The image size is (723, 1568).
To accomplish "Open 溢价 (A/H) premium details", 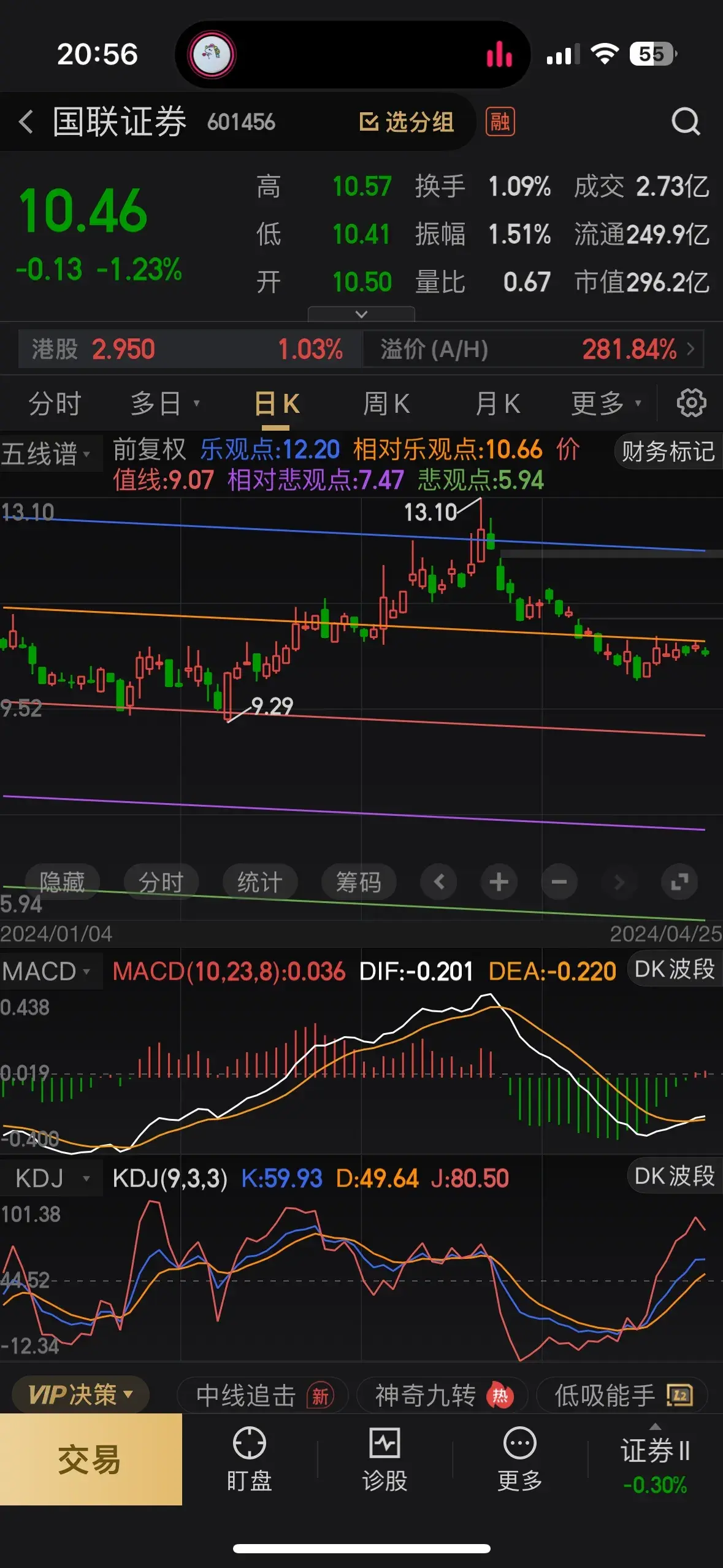I will click(x=533, y=349).
